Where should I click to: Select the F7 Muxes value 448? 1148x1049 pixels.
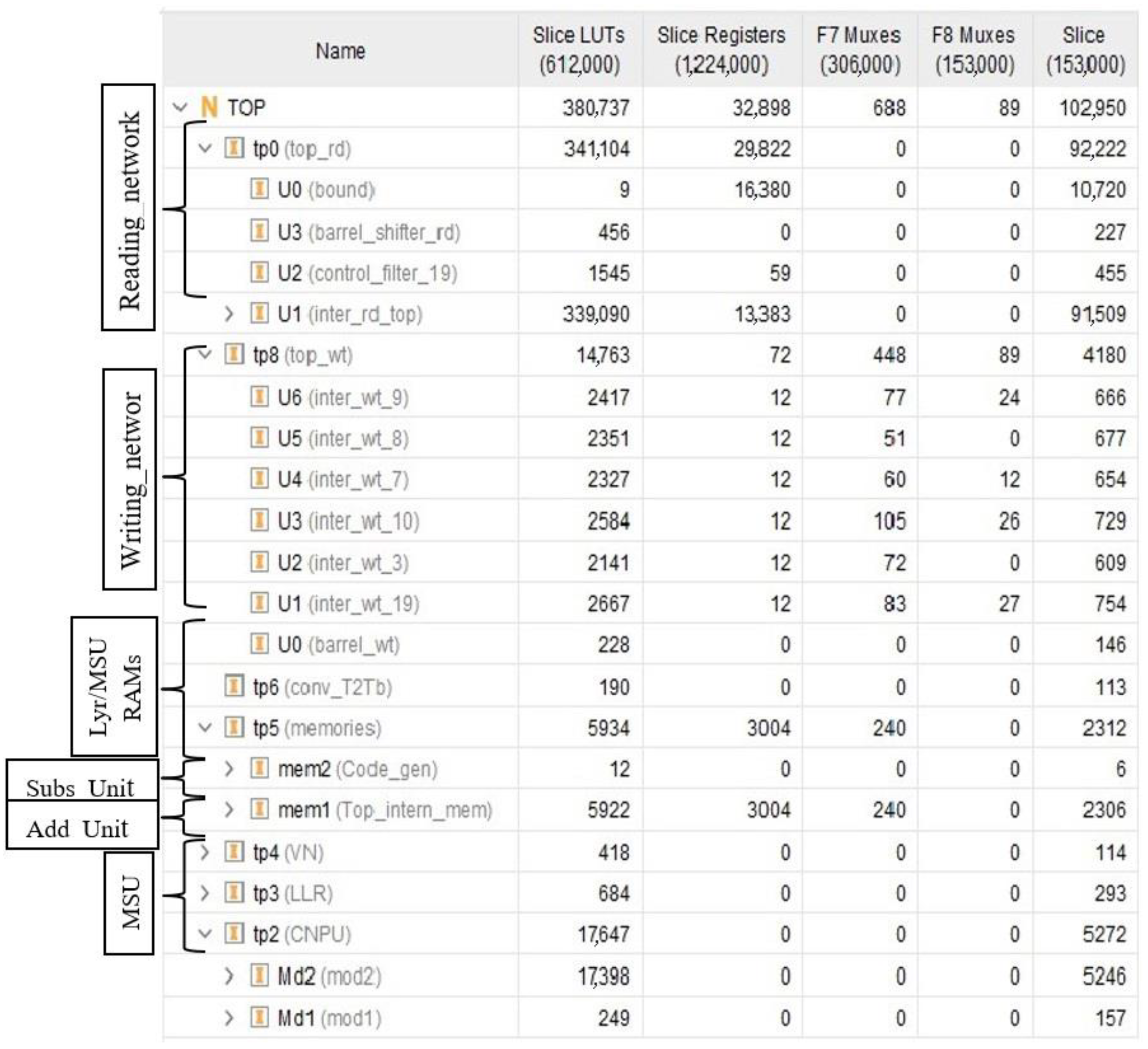(x=889, y=355)
